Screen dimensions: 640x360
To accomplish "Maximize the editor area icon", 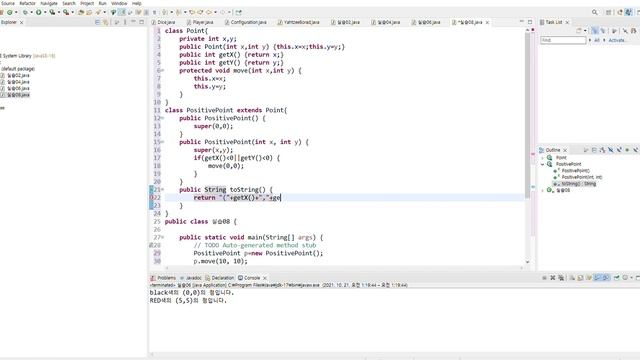I will click(530, 22).
